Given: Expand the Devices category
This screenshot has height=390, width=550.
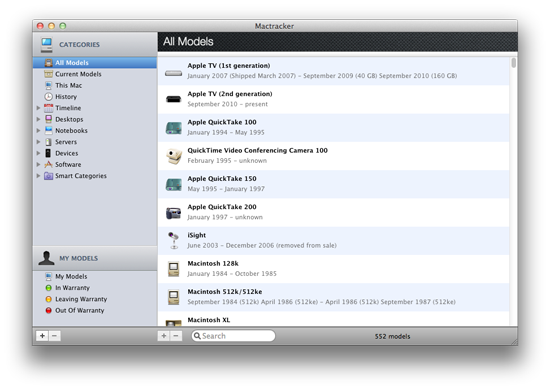Looking at the screenshot, I should tap(38, 153).
